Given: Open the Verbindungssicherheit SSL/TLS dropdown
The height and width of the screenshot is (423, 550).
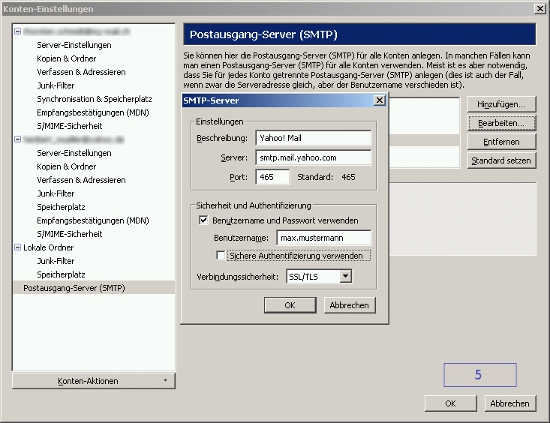Looking at the screenshot, I should 346,276.
